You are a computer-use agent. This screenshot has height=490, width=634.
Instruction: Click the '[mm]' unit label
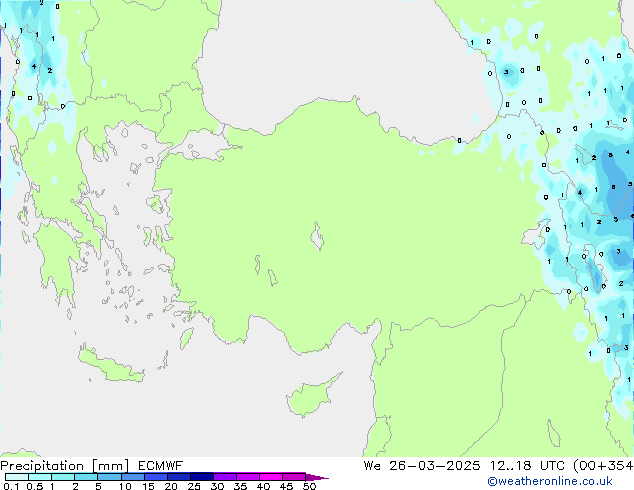coord(110,466)
